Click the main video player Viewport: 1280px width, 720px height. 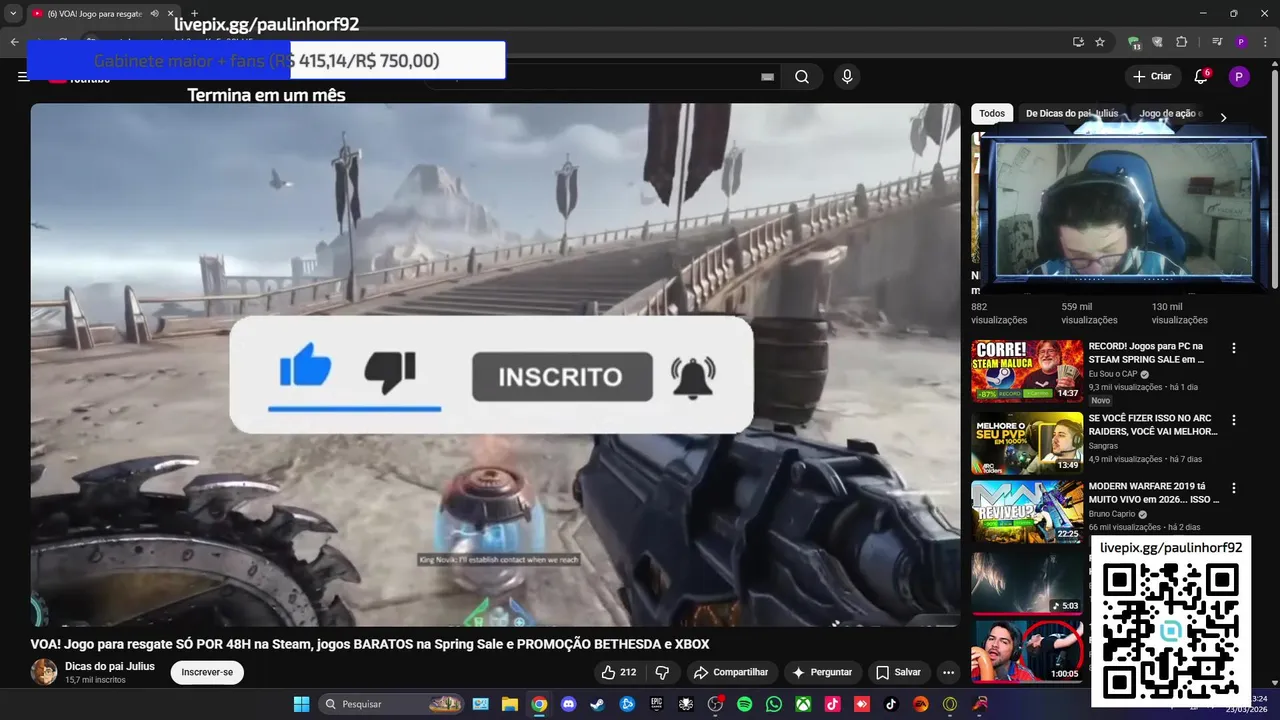pos(495,365)
